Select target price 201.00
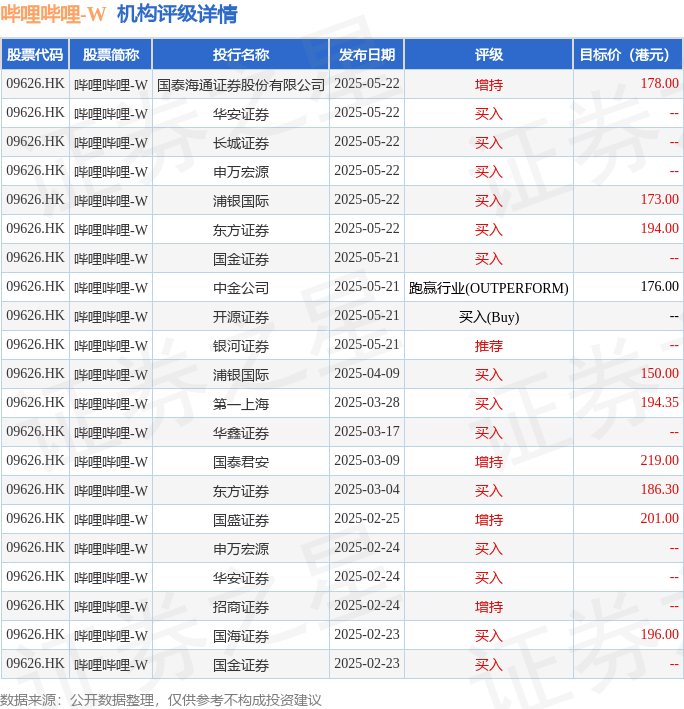684x709 pixels. [660, 518]
